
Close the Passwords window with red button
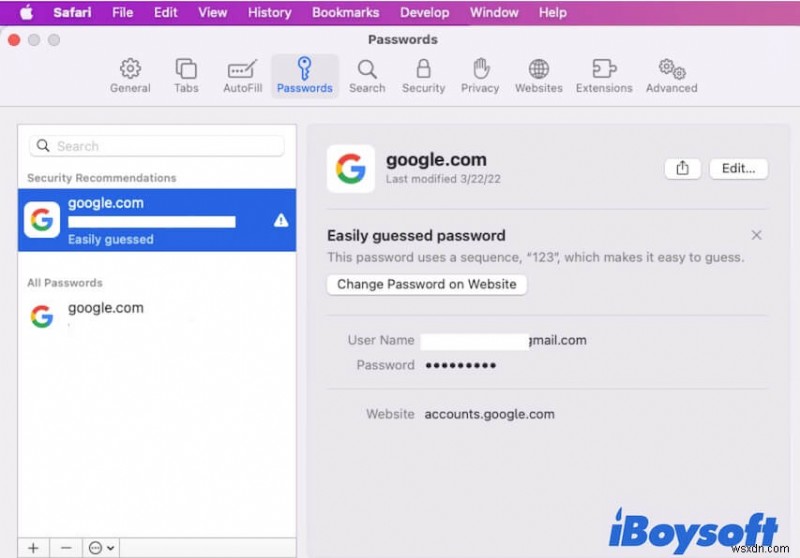tap(14, 40)
